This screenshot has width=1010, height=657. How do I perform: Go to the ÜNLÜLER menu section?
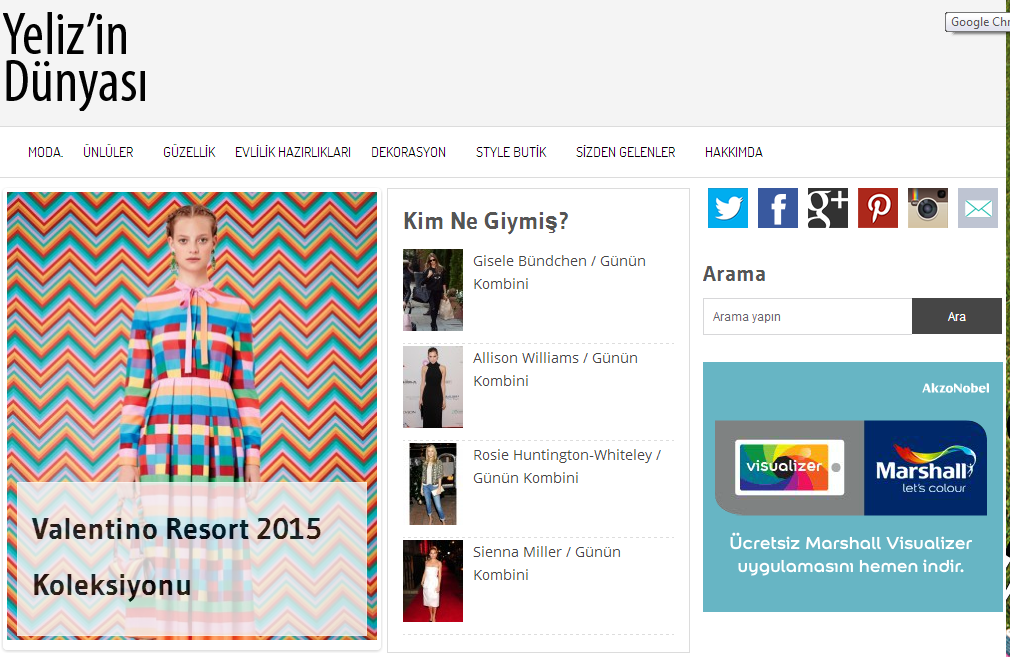pyautogui.click(x=108, y=153)
